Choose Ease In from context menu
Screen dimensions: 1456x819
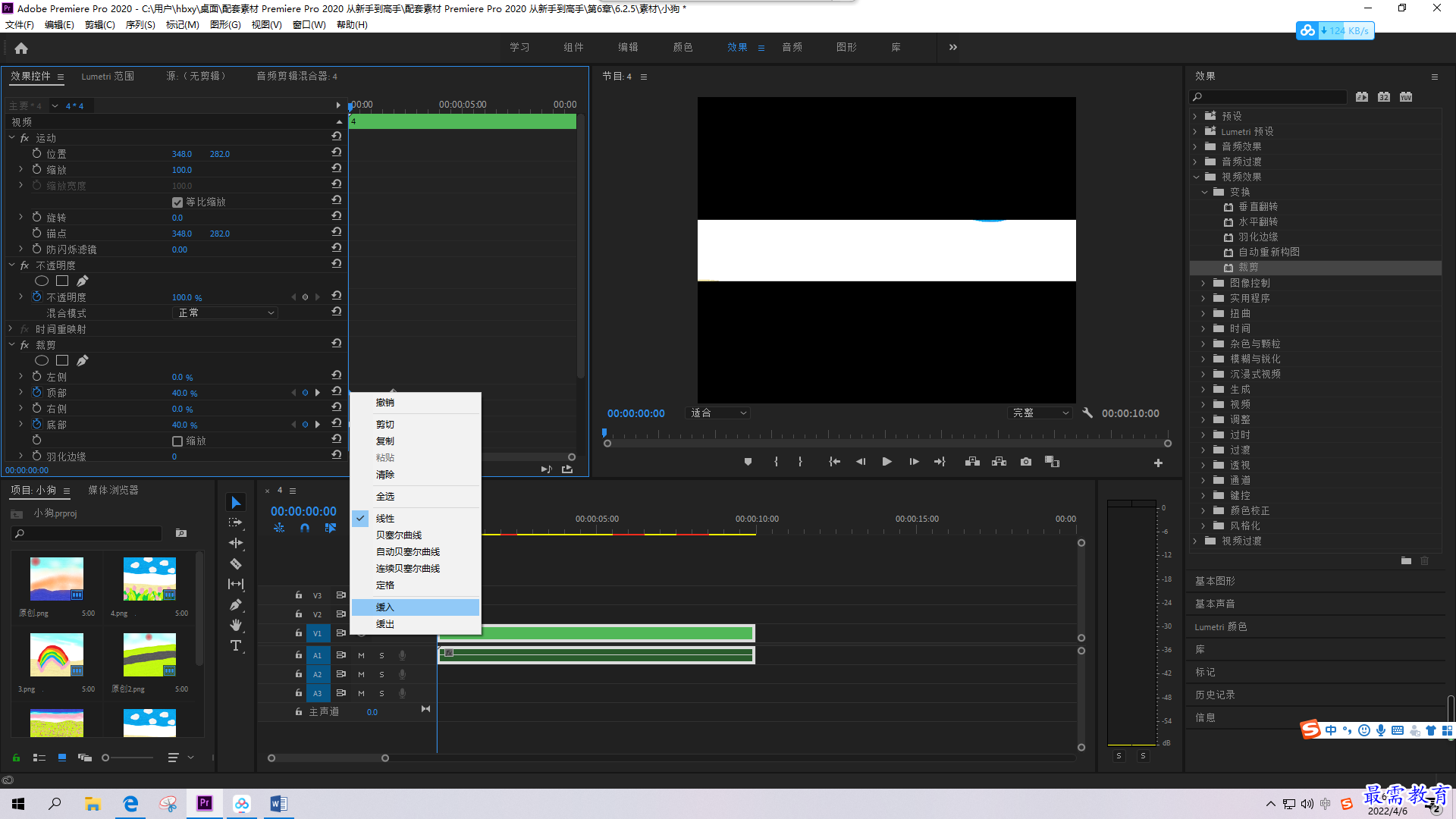pos(416,607)
